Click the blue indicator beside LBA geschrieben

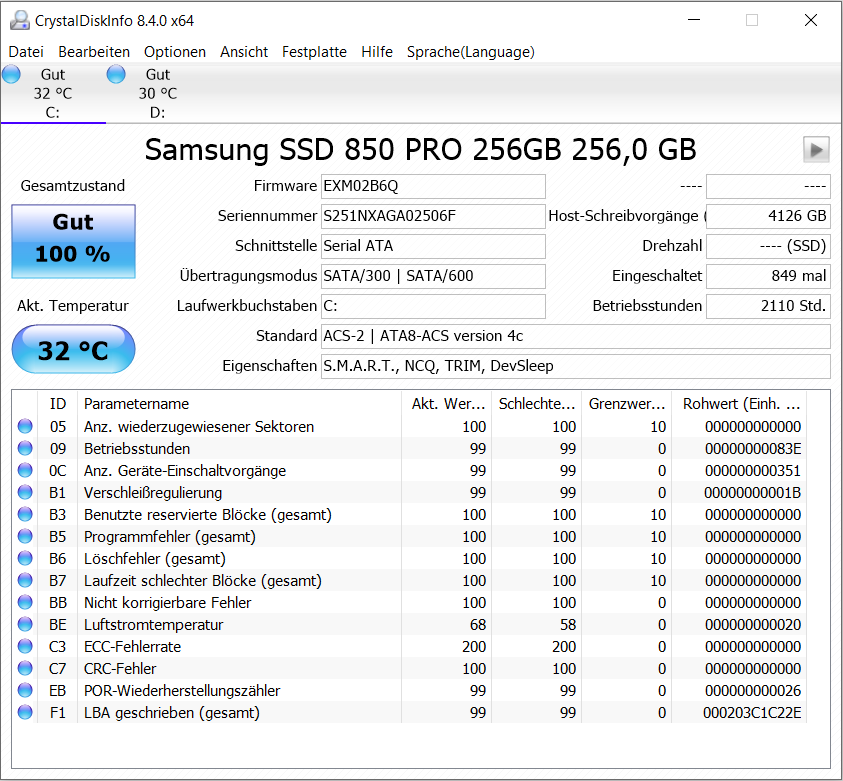pos(24,712)
